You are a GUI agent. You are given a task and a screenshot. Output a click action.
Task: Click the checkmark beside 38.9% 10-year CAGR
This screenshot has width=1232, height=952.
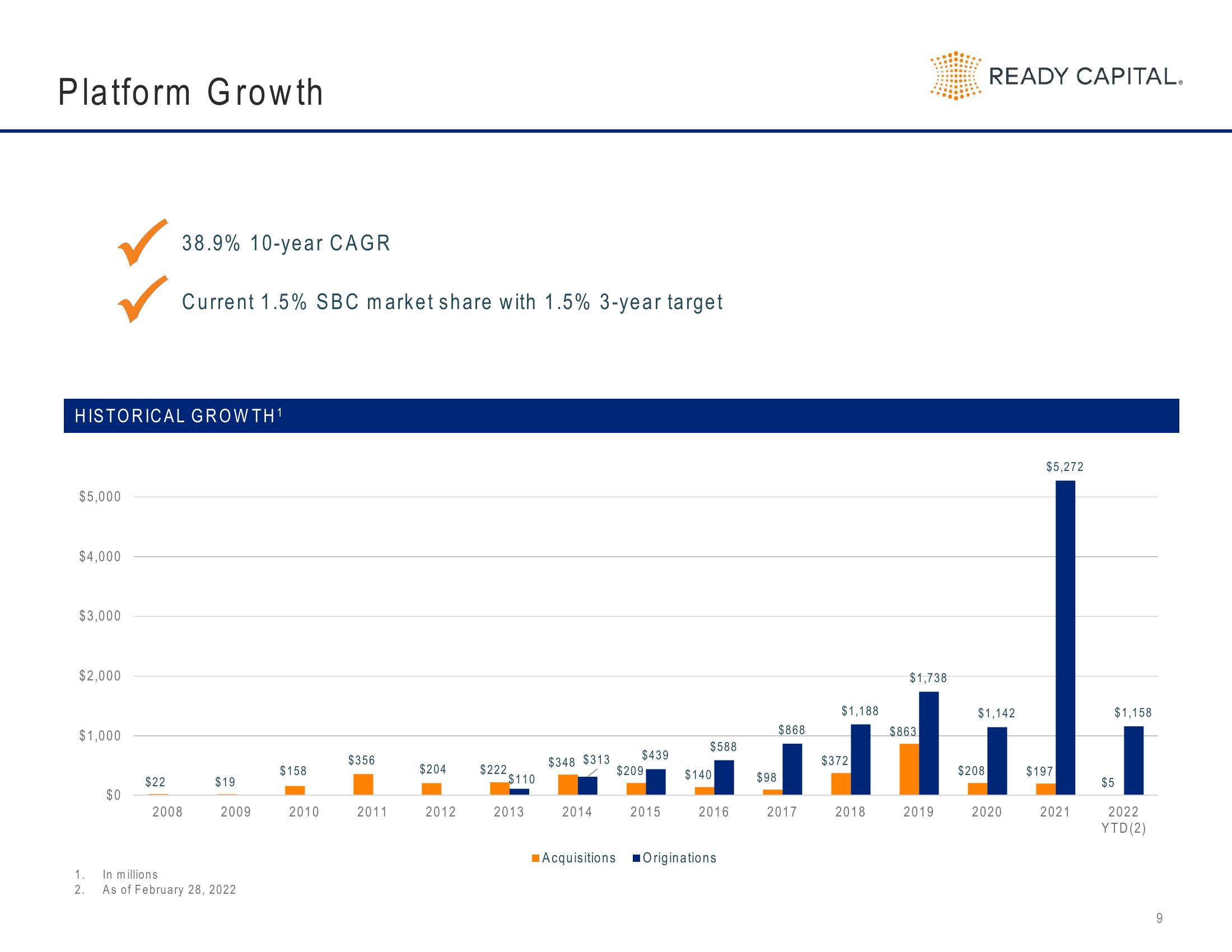[x=143, y=242]
